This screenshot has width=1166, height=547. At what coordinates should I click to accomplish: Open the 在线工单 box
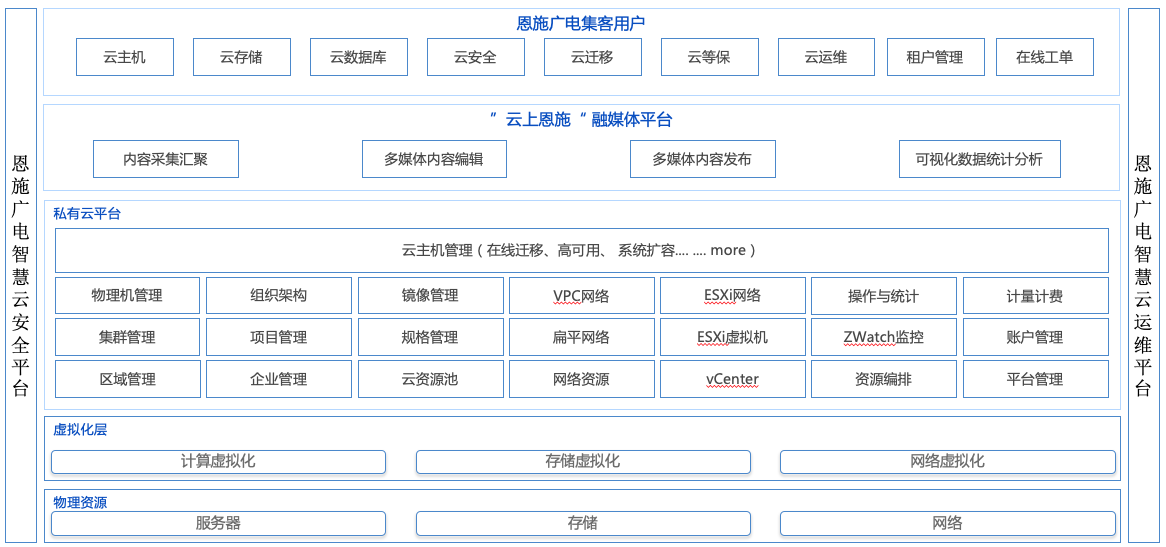(x=1044, y=57)
